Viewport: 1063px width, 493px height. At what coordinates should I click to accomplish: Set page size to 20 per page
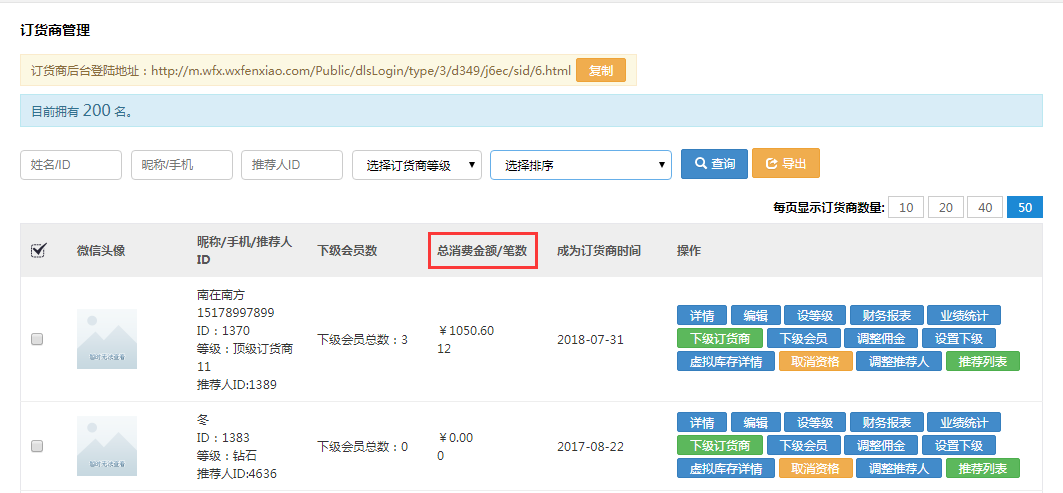[x=945, y=207]
